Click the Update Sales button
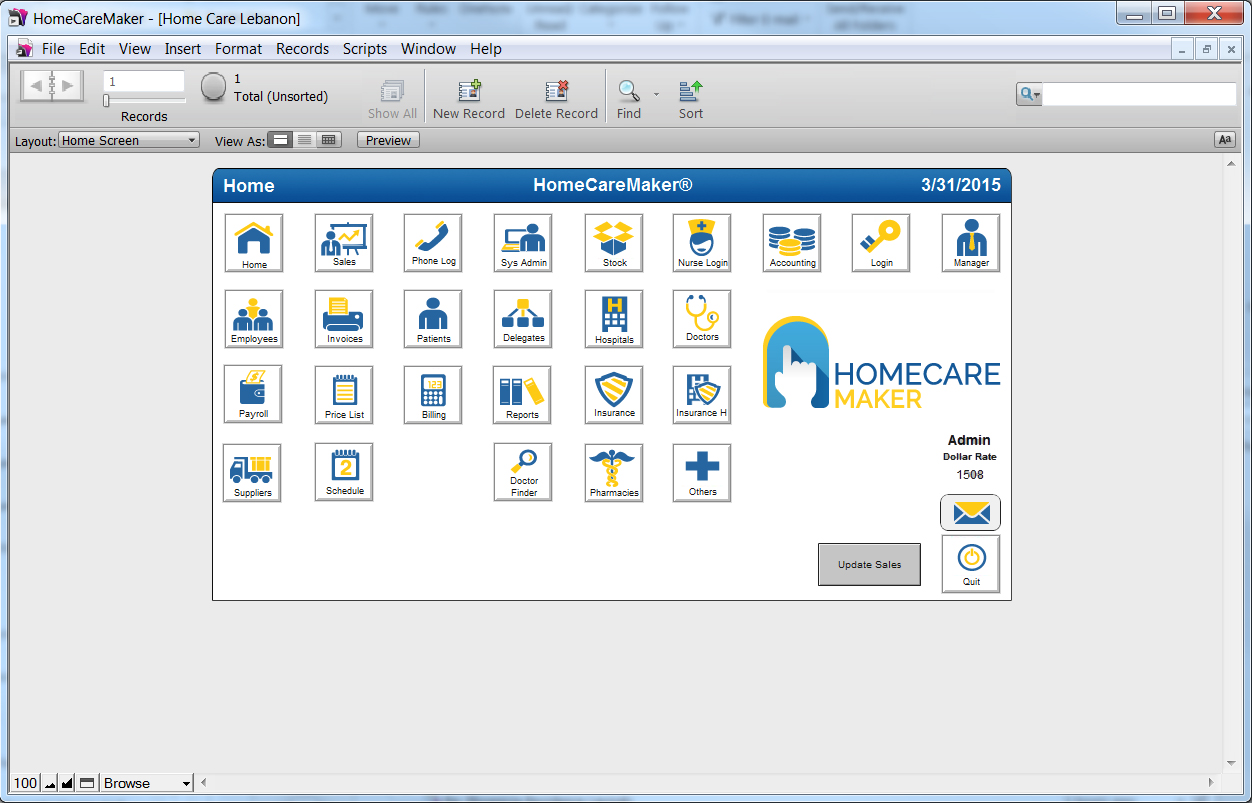Screen dimensions: 1252x803 pos(869,564)
